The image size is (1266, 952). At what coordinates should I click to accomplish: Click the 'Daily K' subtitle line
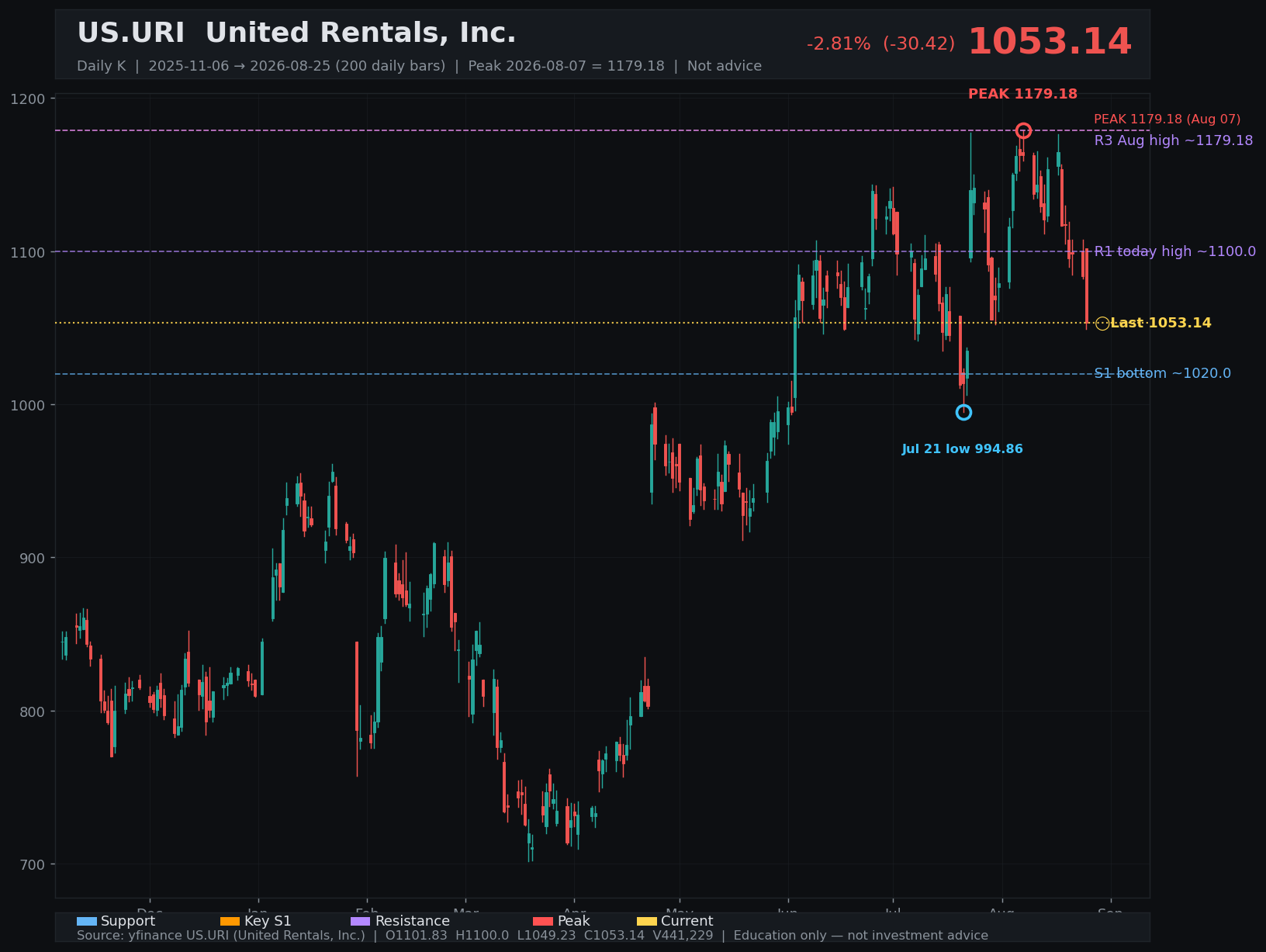coord(419,66)
